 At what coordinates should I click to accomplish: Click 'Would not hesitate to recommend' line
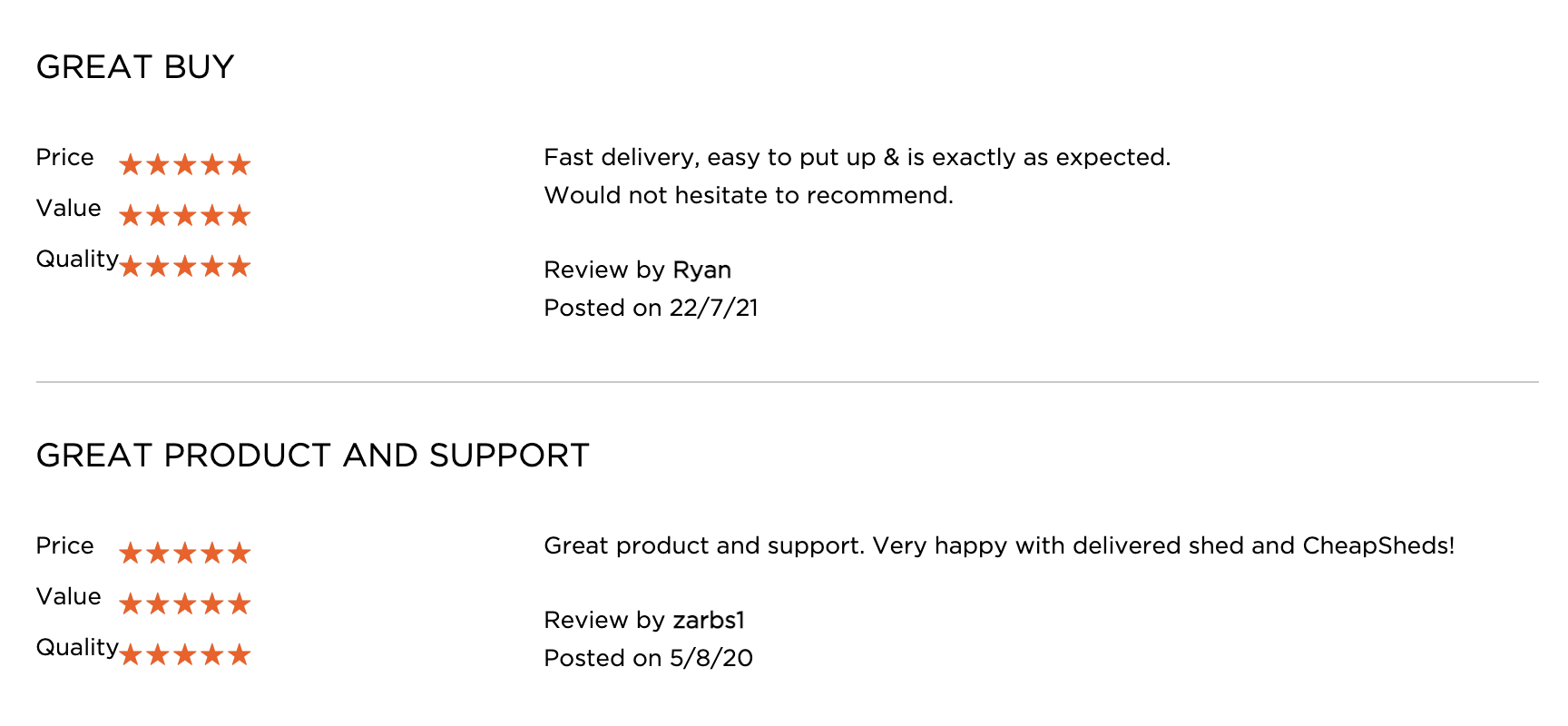pos(748,196)
